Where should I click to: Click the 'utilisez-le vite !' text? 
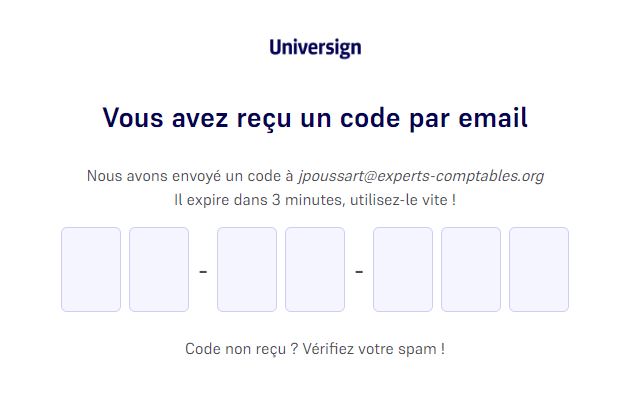403,200
